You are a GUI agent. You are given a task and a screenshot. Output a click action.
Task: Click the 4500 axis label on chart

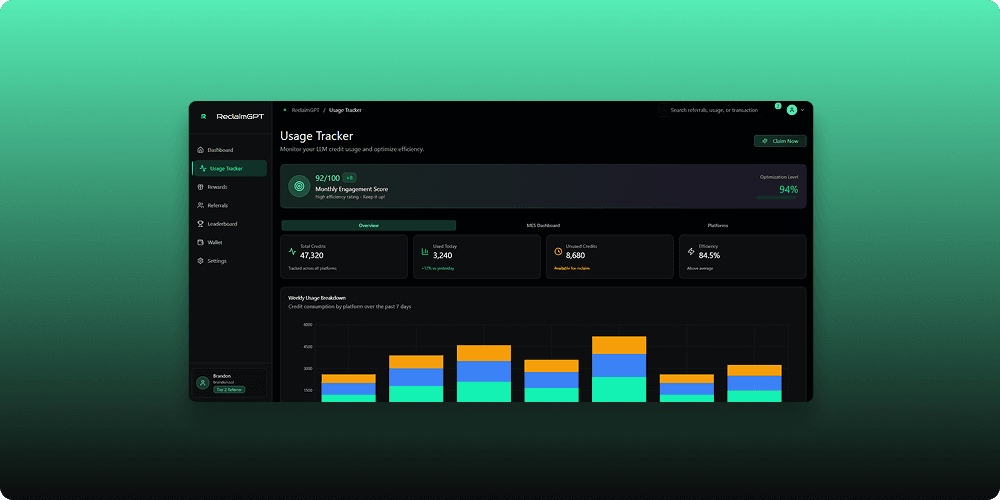308,347
